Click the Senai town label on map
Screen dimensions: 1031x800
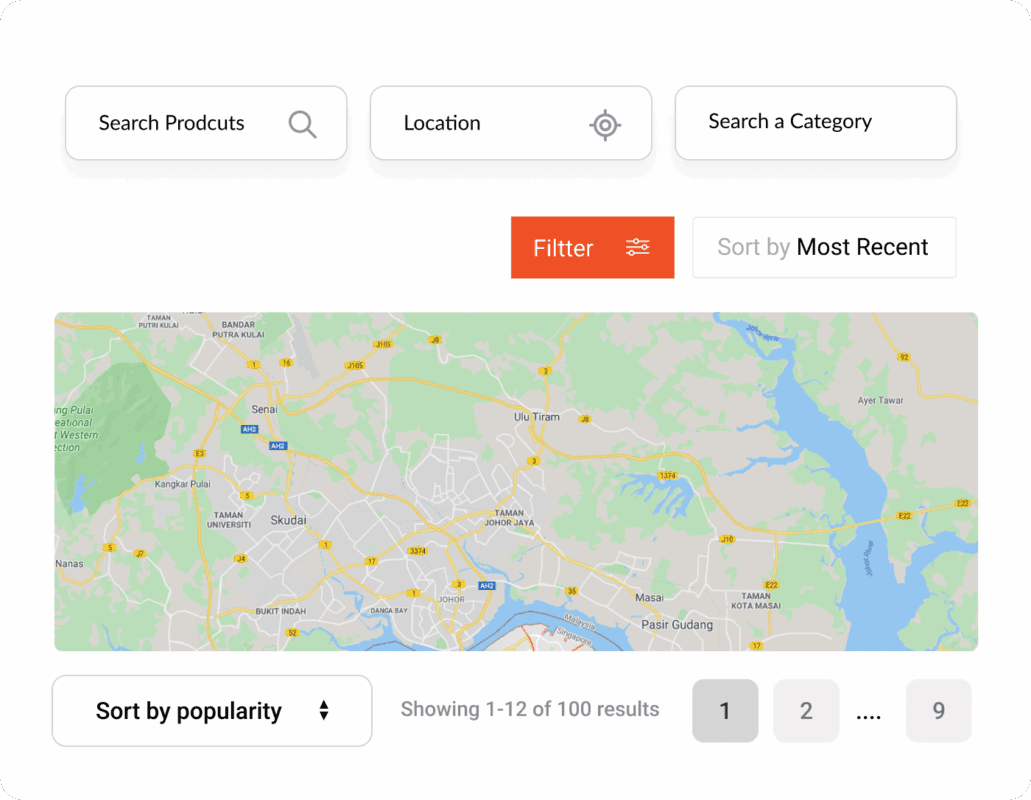pos(264,410)
